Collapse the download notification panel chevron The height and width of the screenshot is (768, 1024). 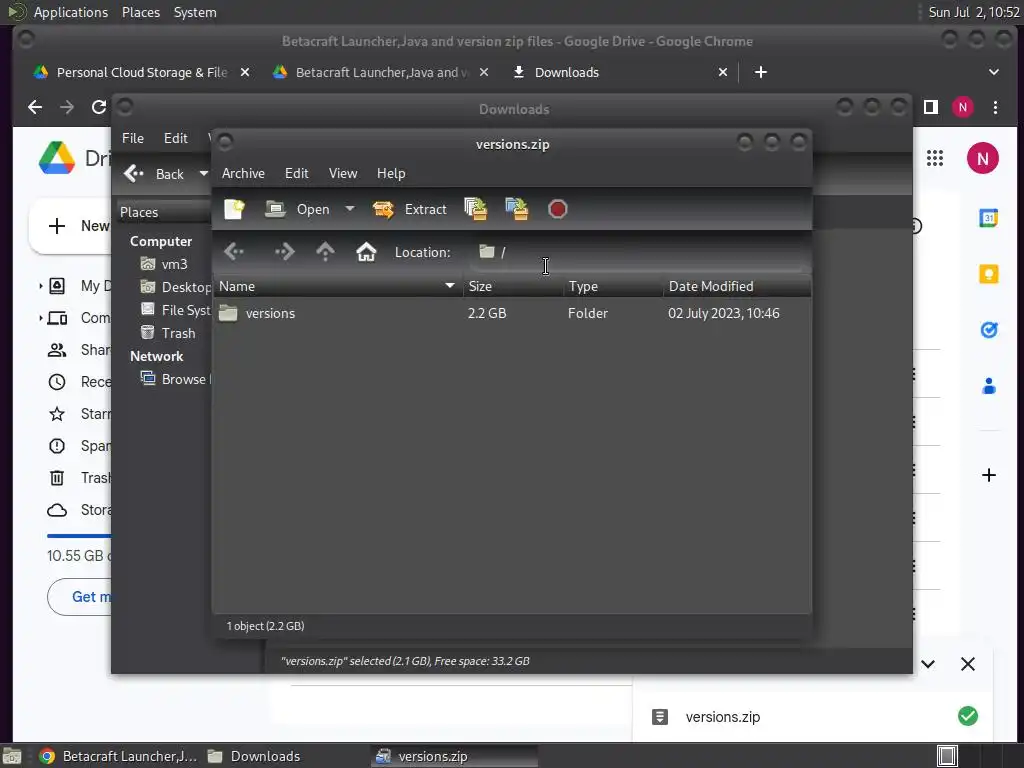pyautogui.click(x=928, y=664)
